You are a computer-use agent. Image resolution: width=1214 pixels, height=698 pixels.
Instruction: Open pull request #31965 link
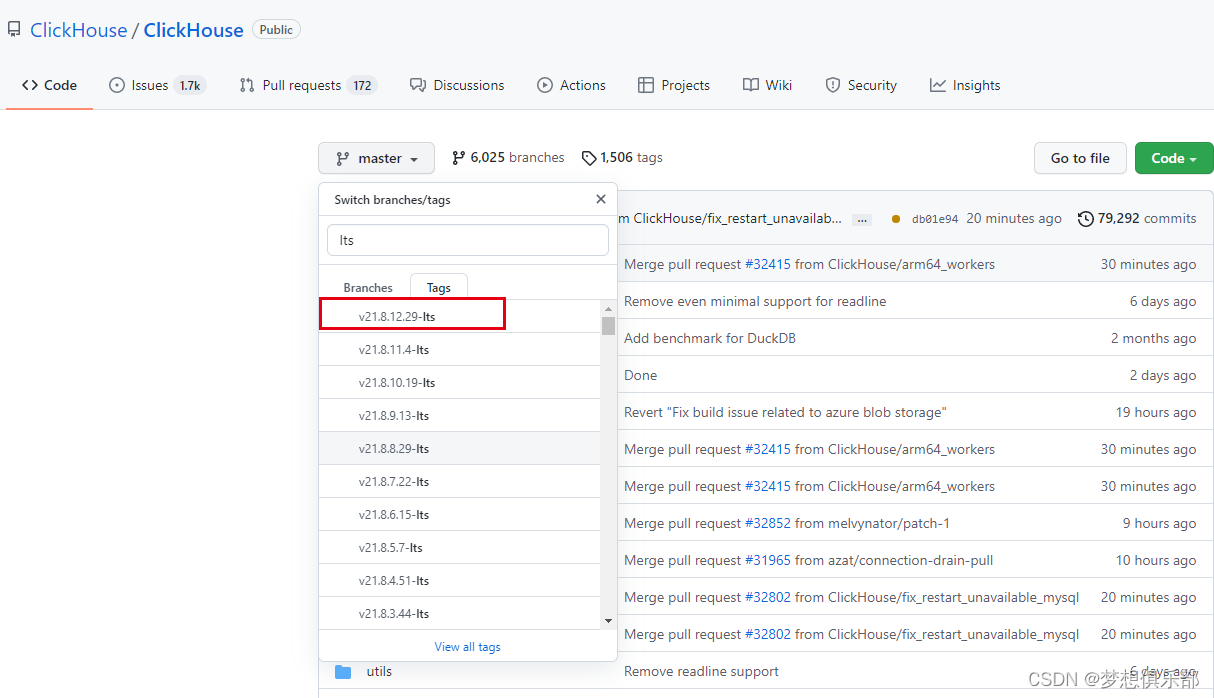point(768,560)
